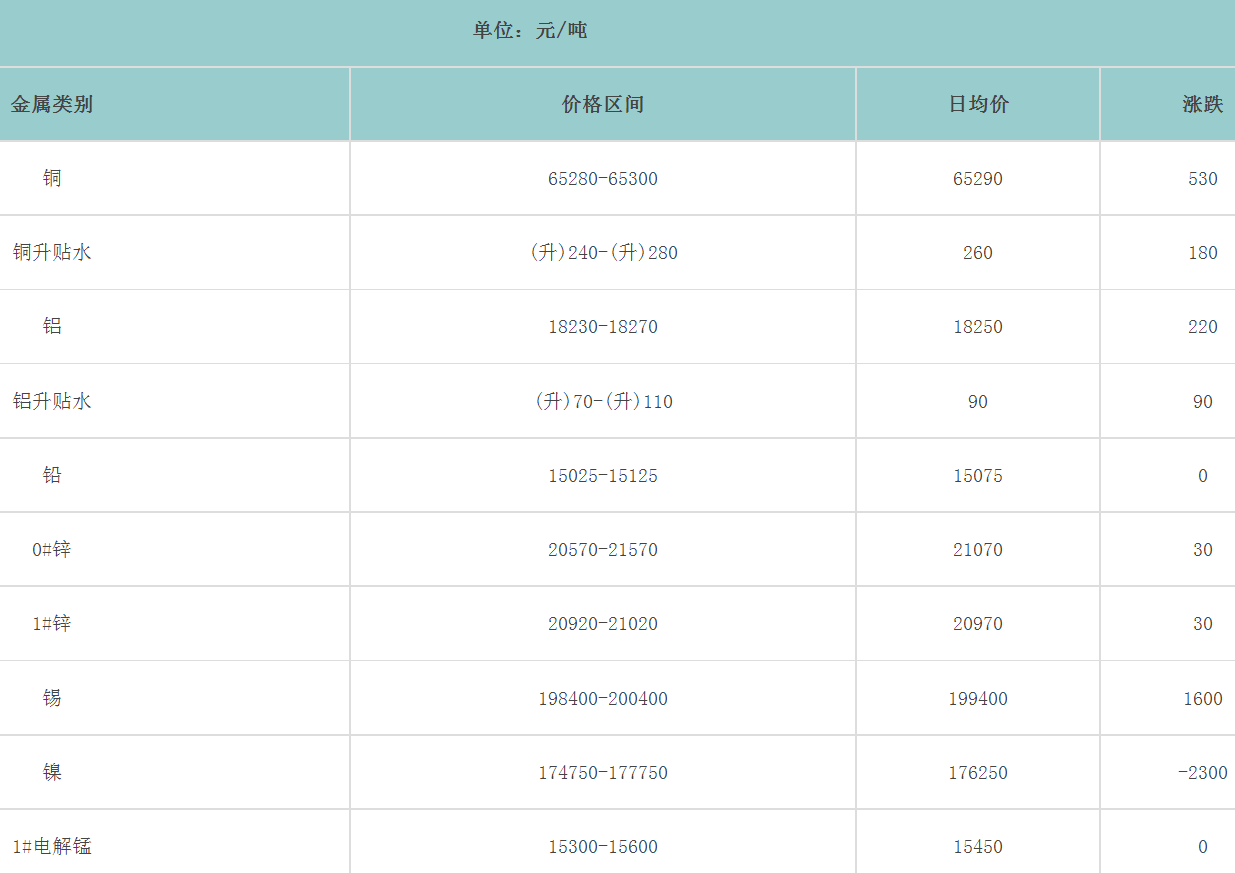Click the 单位：元/吨 caption text
Image resolution: width=1235 pixels, height=873 pixels.
coord(530,31)
